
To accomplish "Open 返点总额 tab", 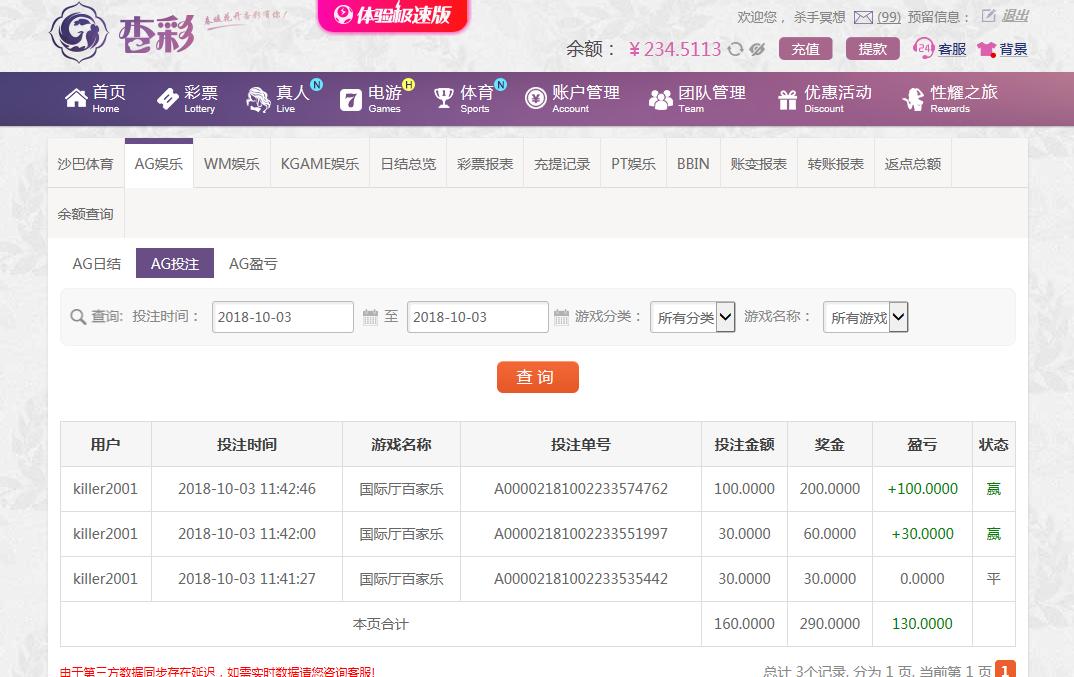I will tap(912, 164).
